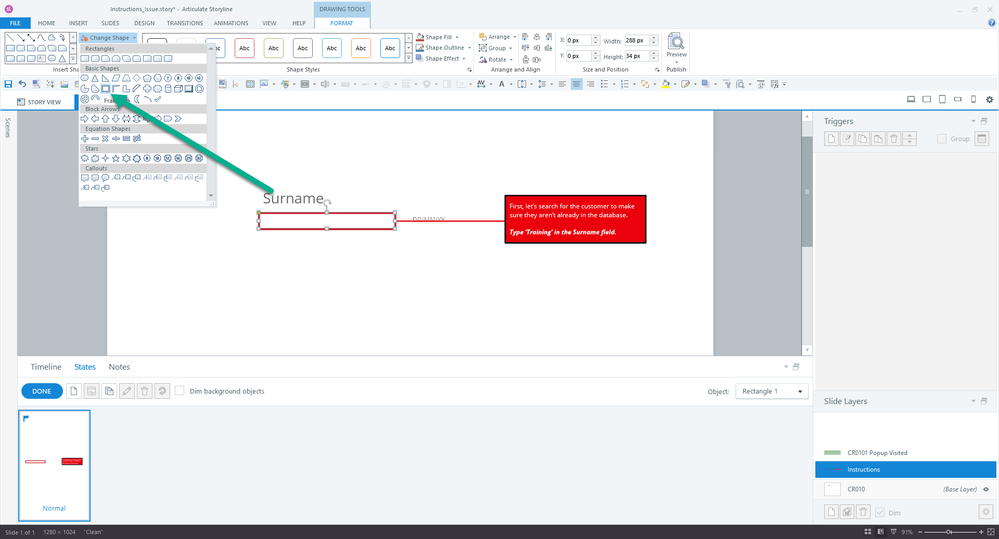Add a new slide layer

click(831, 512)
